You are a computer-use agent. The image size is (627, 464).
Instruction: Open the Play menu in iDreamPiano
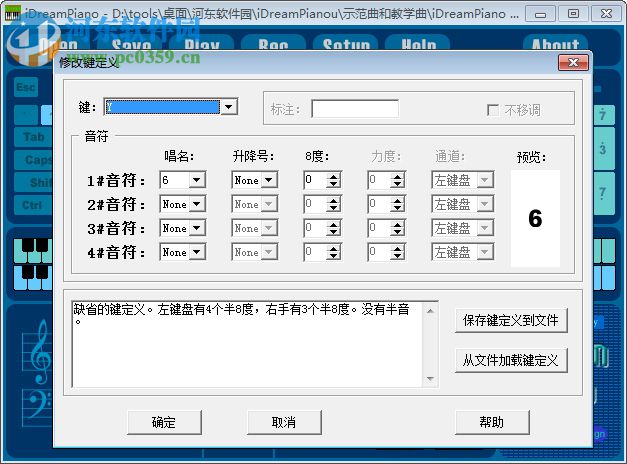point(202,44)
